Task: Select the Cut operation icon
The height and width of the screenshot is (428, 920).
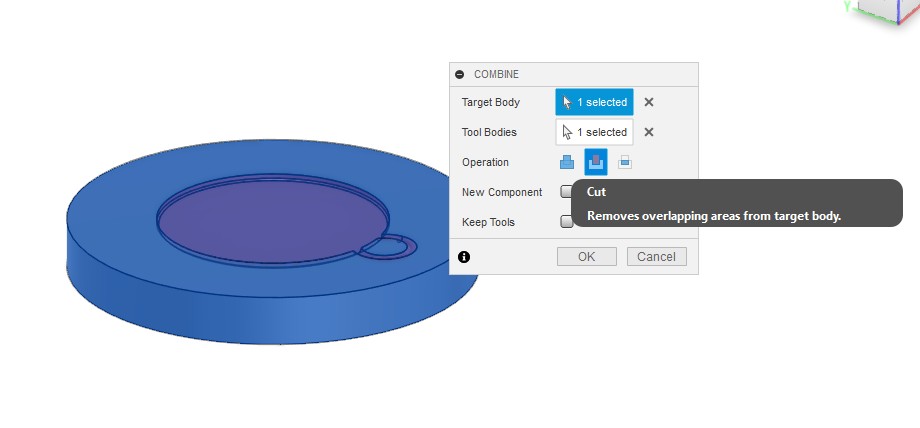Action: pos(595,162)
